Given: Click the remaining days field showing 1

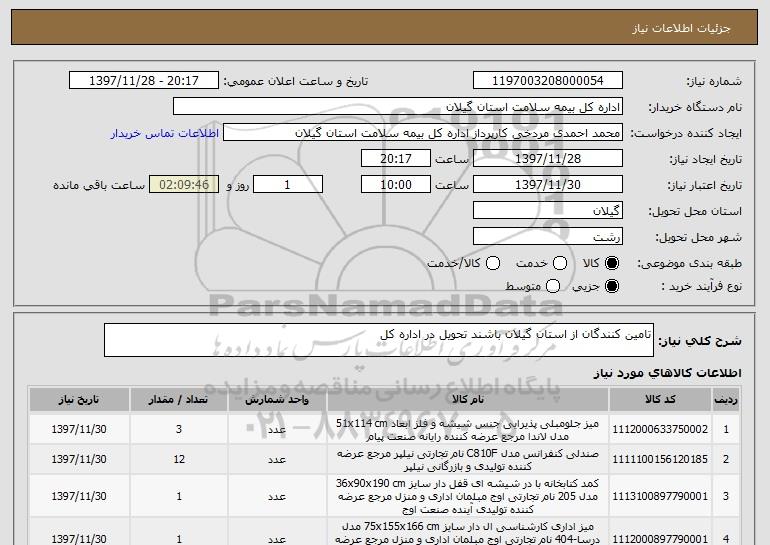Looking at the screenshot, I should tap(288, 185).
